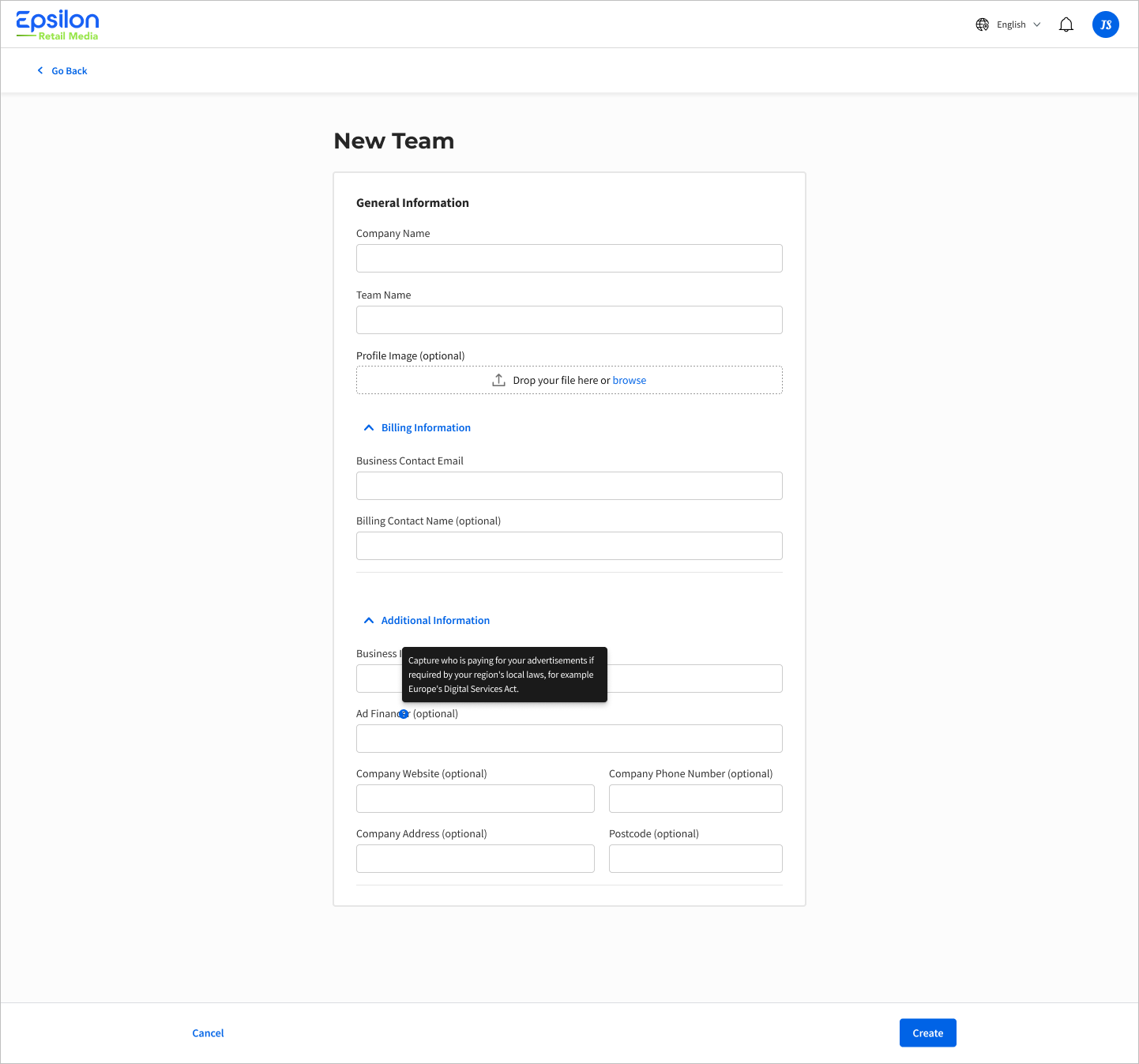The width and height of the screenshot is (1139, 1064).
Task: Click the Ad Financer tooltip text
Action: pyautogui.click(x=502, y=675)
